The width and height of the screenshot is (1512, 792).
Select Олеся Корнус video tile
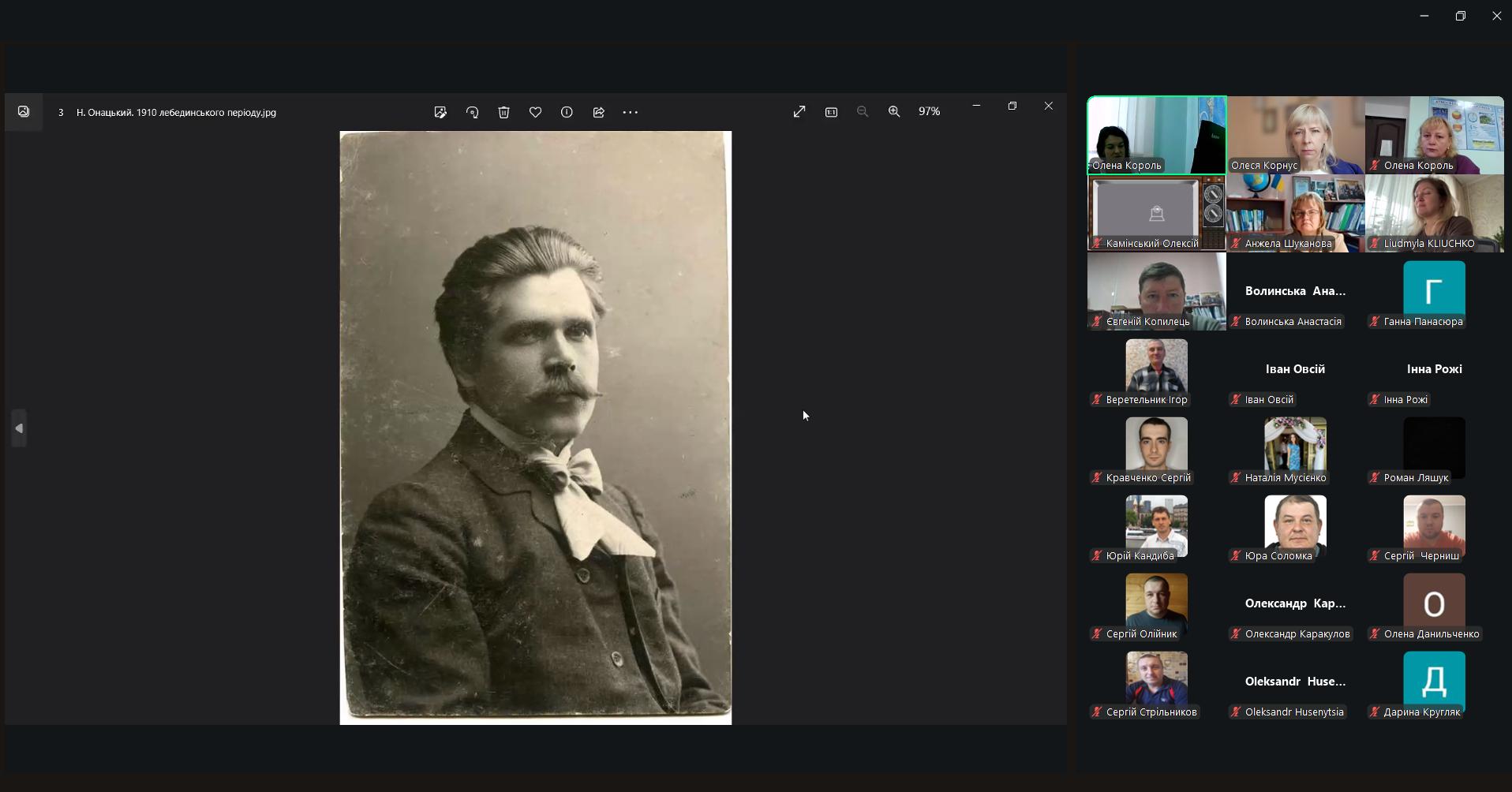pos(1295,135)
